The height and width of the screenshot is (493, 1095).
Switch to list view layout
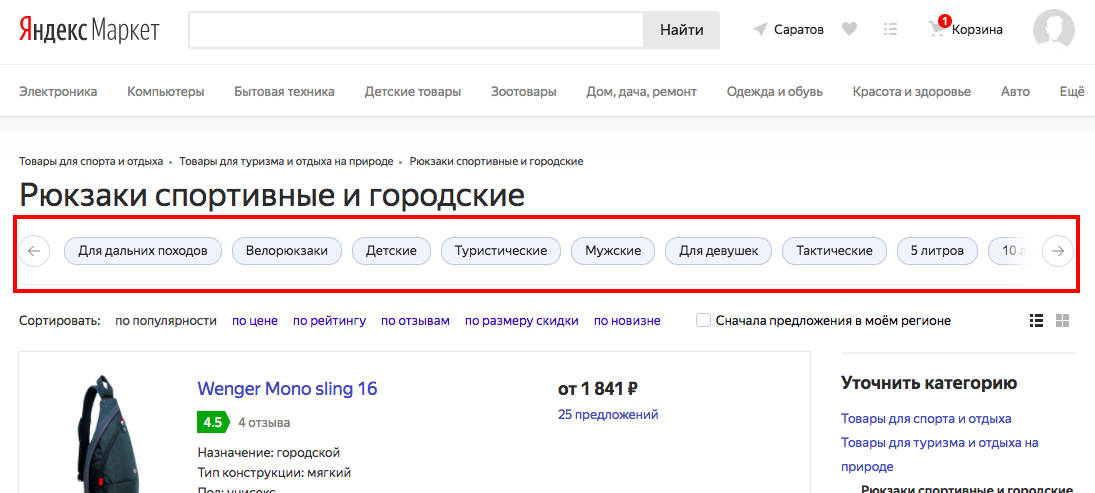[x=1036, y=321]
